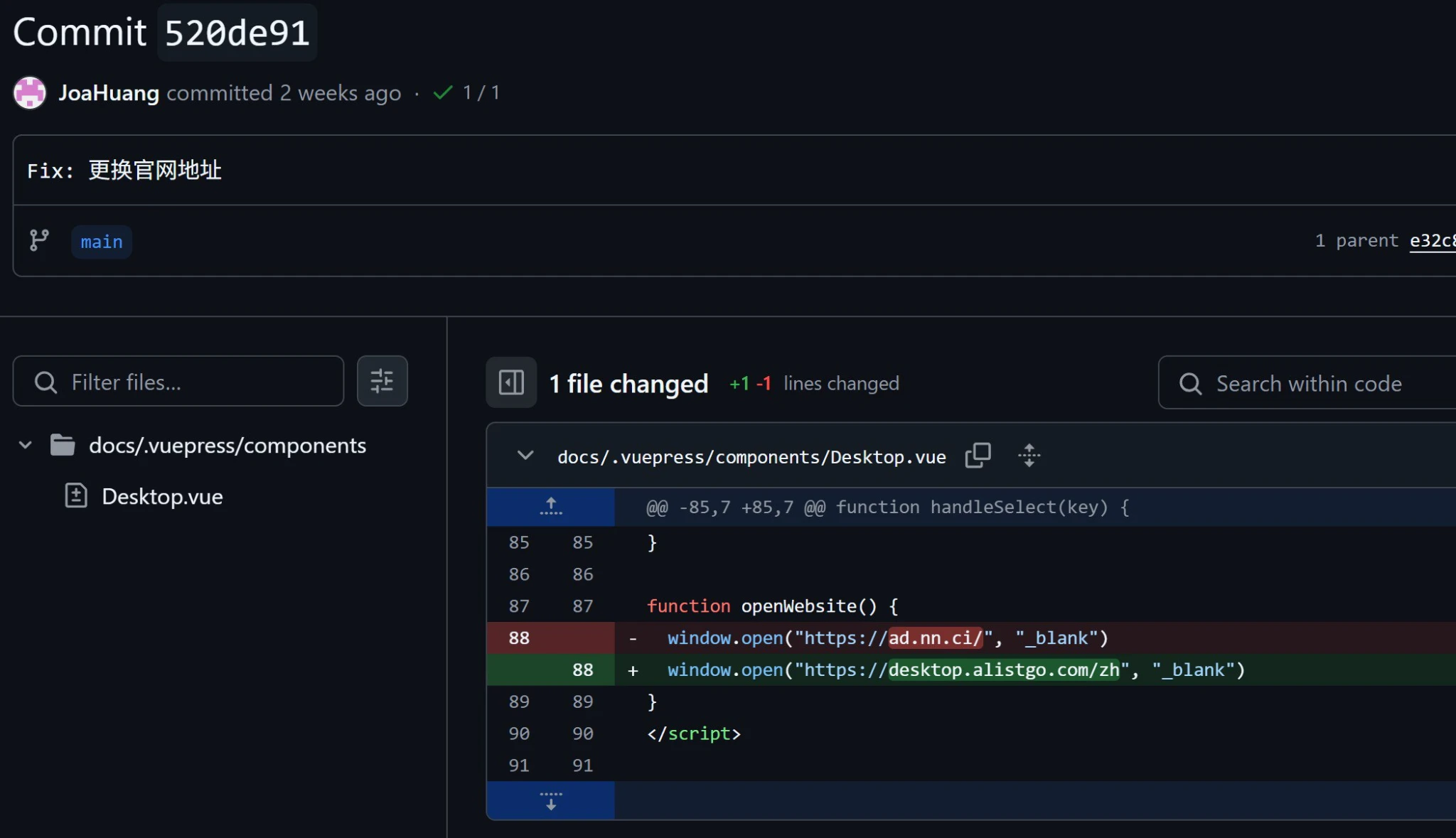This screenshot has width=1456, height=838.
Task: Open parent commit e32c link
Action: click(1432, 241)
